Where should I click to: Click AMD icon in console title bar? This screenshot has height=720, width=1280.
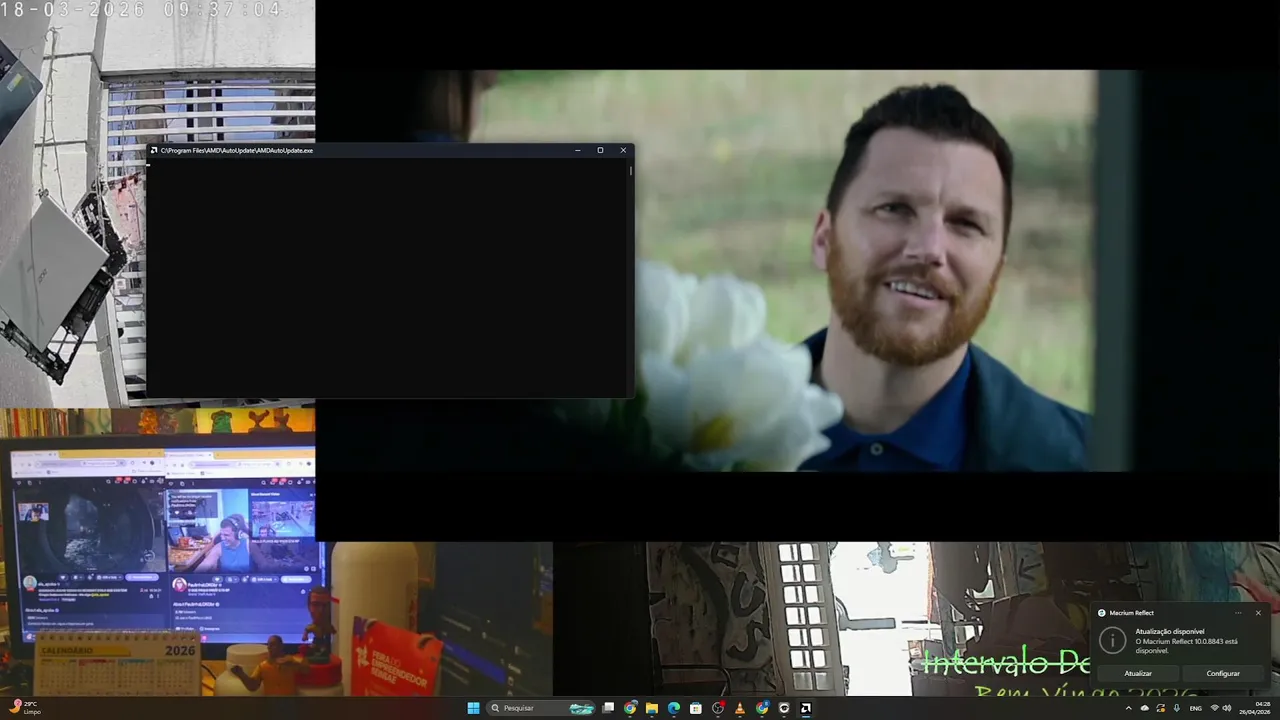click(x=154, y=150)
